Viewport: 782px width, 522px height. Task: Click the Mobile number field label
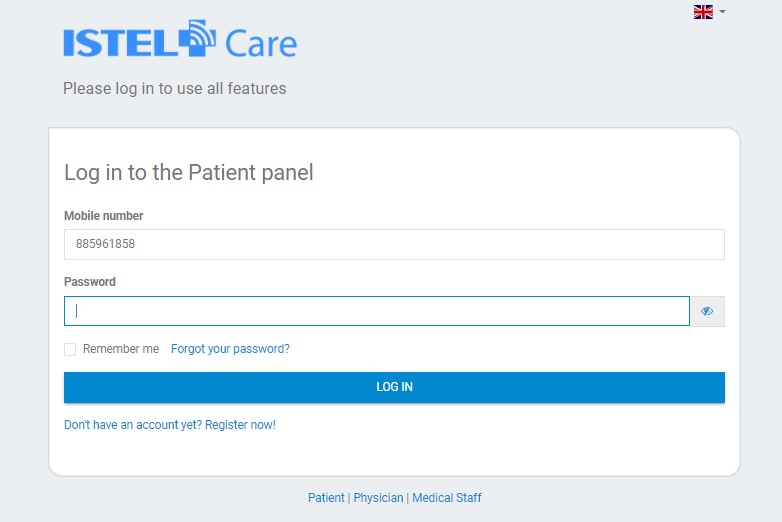pyautogui.click(x=103, y=216)
